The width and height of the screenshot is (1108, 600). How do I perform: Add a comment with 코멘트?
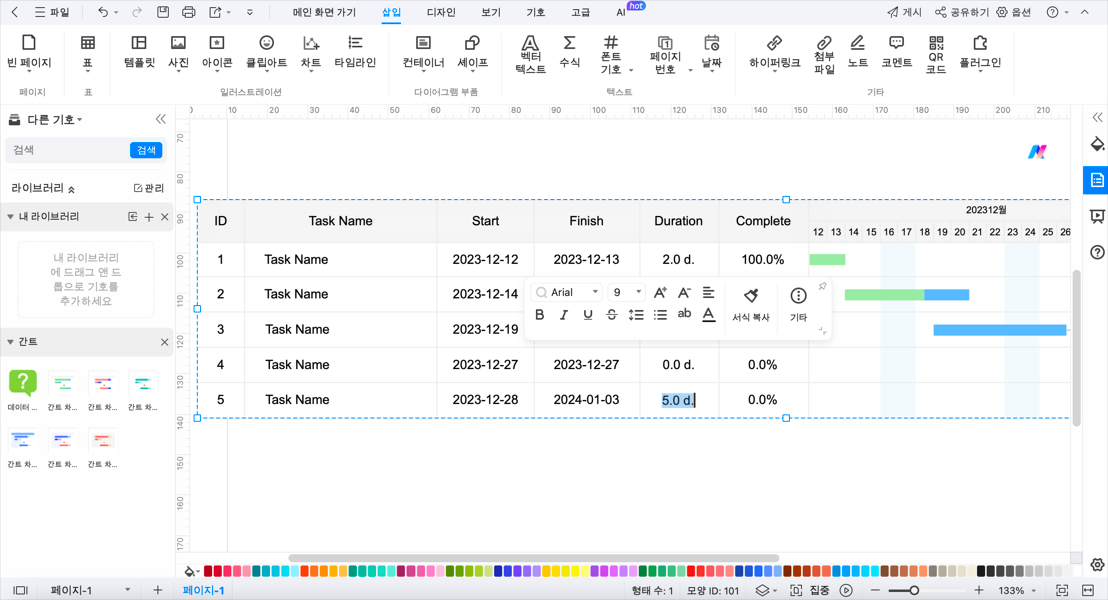click(x=896, y=52)
